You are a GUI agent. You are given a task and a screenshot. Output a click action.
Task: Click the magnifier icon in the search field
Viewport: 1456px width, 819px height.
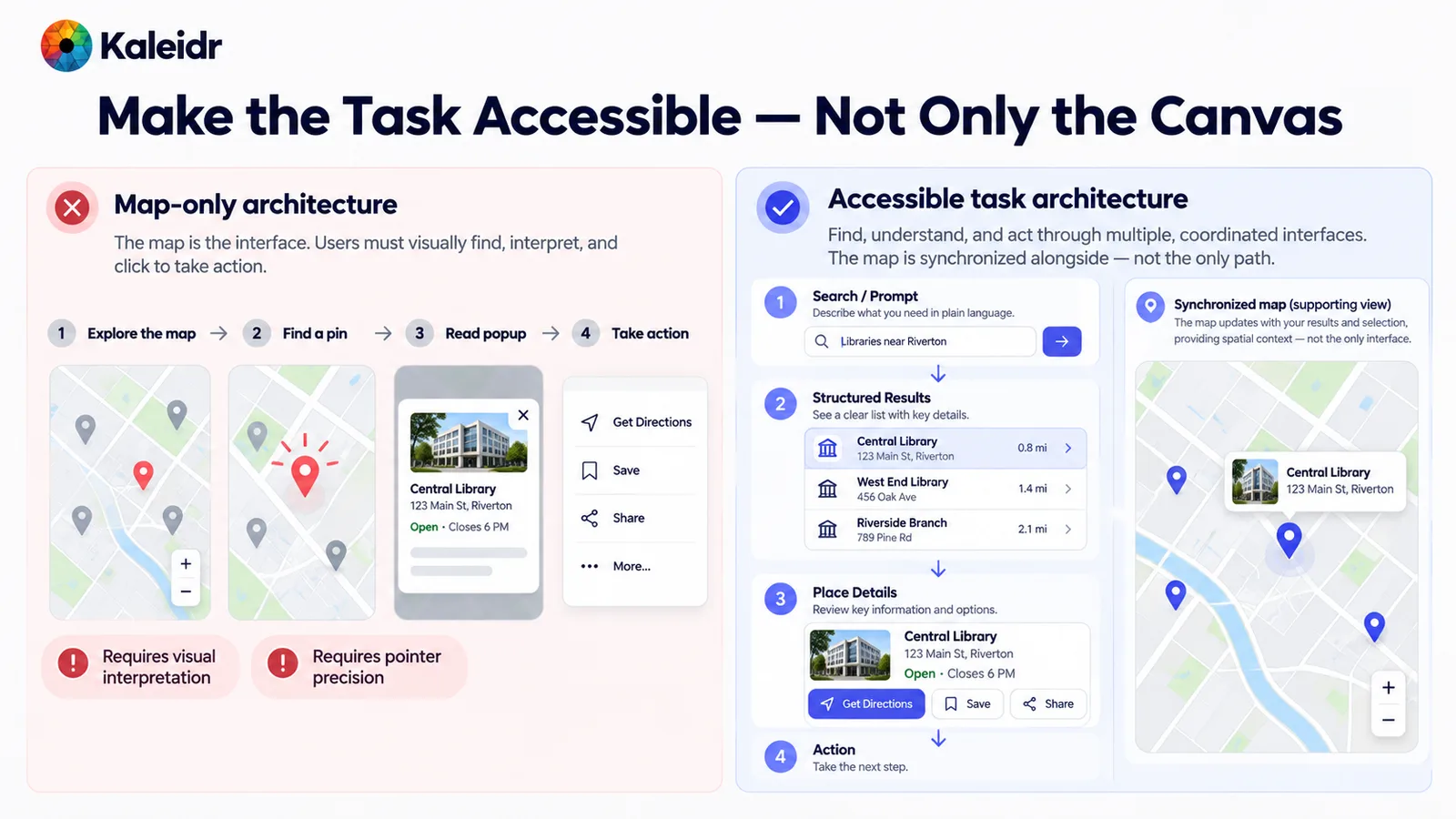click(x=822, y=341)
